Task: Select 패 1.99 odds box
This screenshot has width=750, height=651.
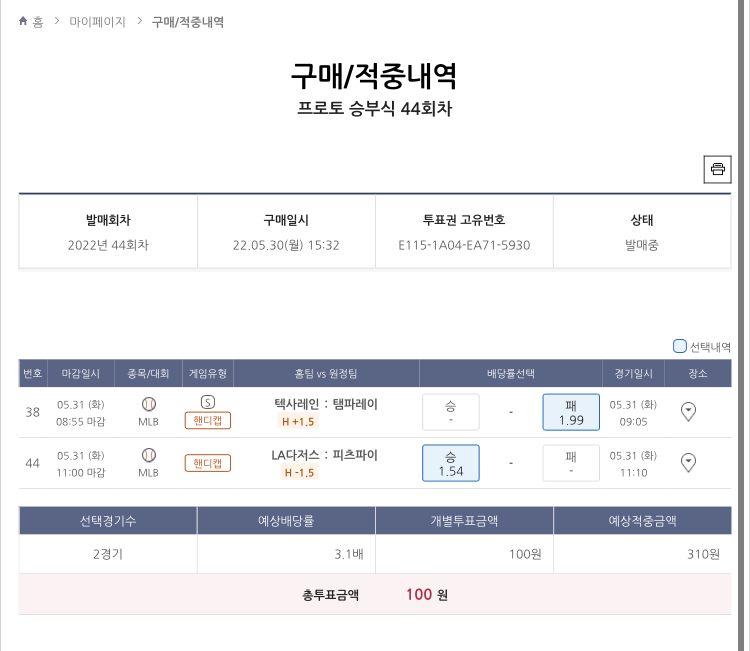Action: point(571,412)
